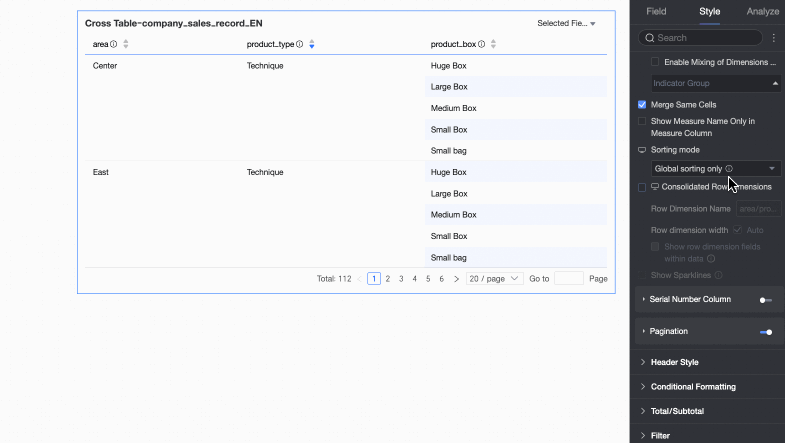Viewport: 785px width, 443px height.
Task: Go to page 1
Action: tap(374, 279)
